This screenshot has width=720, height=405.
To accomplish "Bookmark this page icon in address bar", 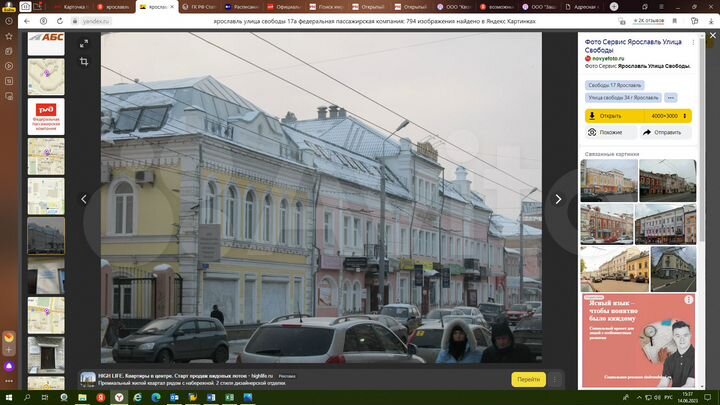I will (675, 21).
